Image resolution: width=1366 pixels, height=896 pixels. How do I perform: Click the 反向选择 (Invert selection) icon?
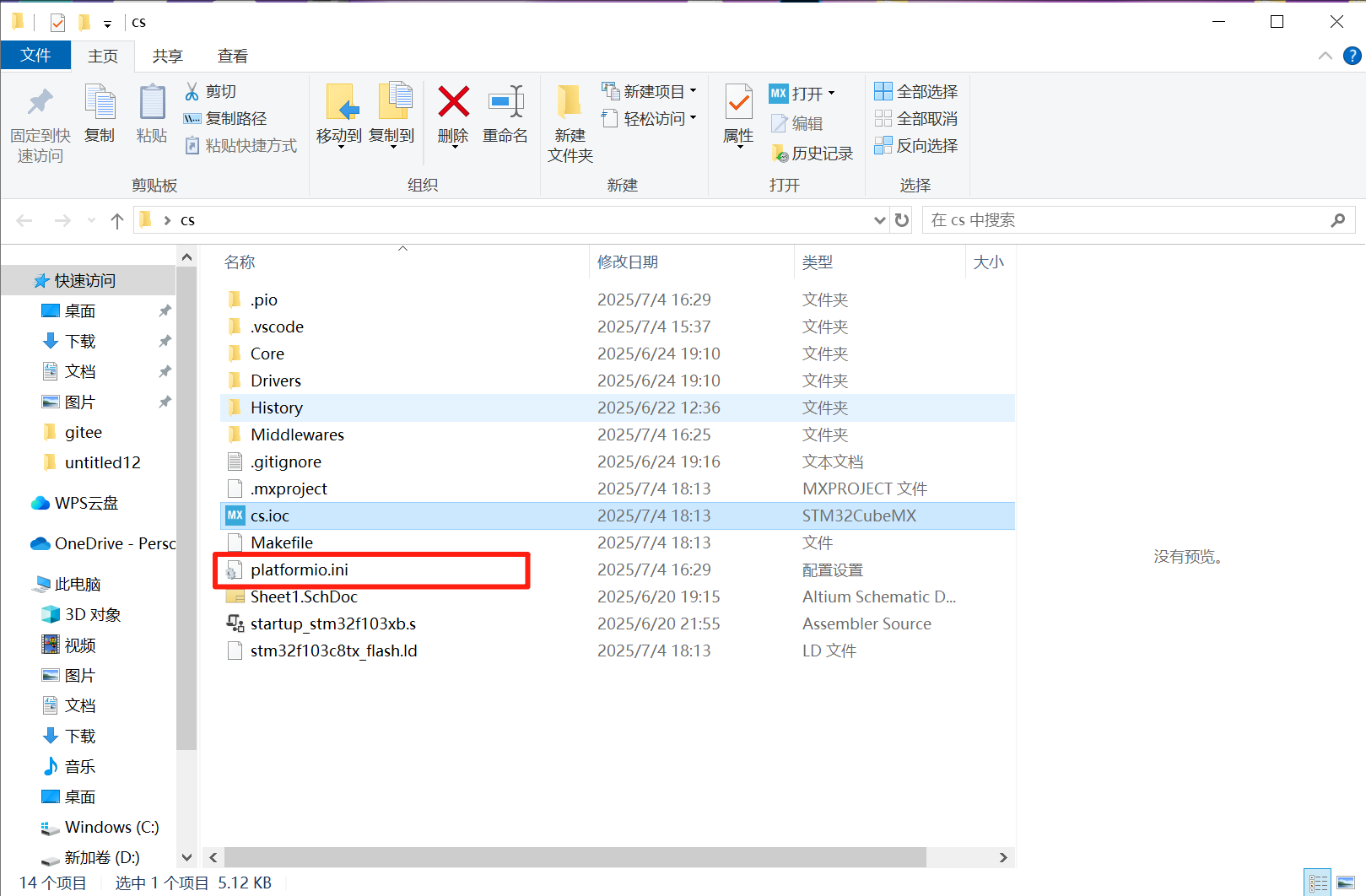pos(915,145)
